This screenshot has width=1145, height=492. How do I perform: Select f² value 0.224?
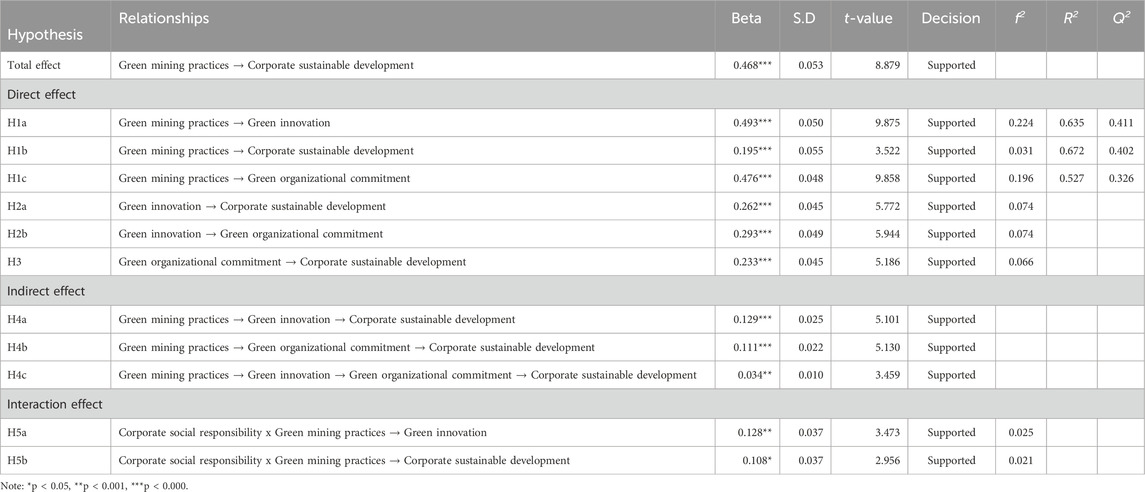[1021, 123]
